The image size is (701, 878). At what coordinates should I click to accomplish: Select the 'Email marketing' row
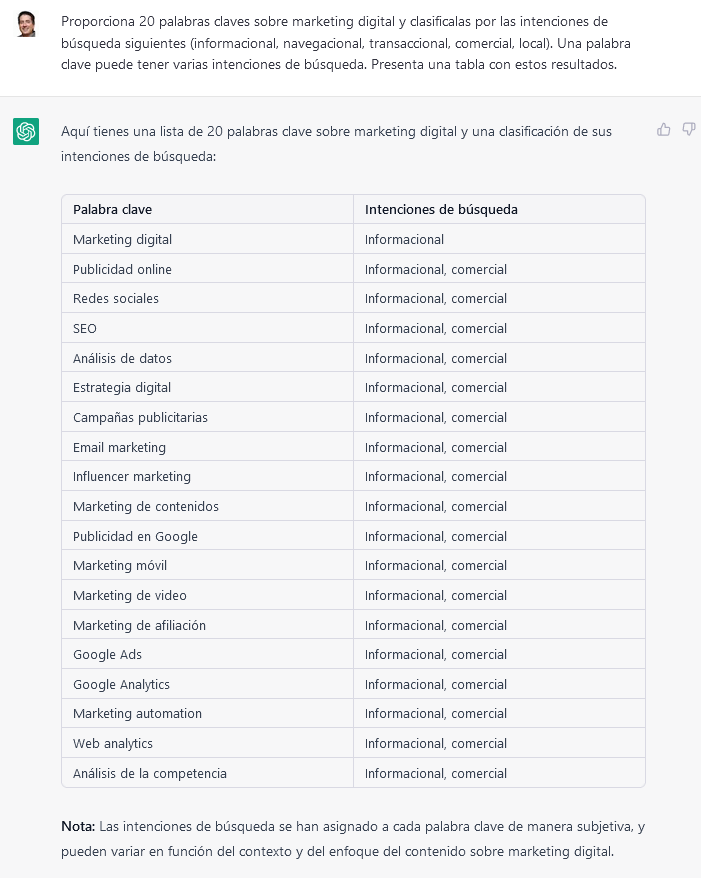(353, 447)
